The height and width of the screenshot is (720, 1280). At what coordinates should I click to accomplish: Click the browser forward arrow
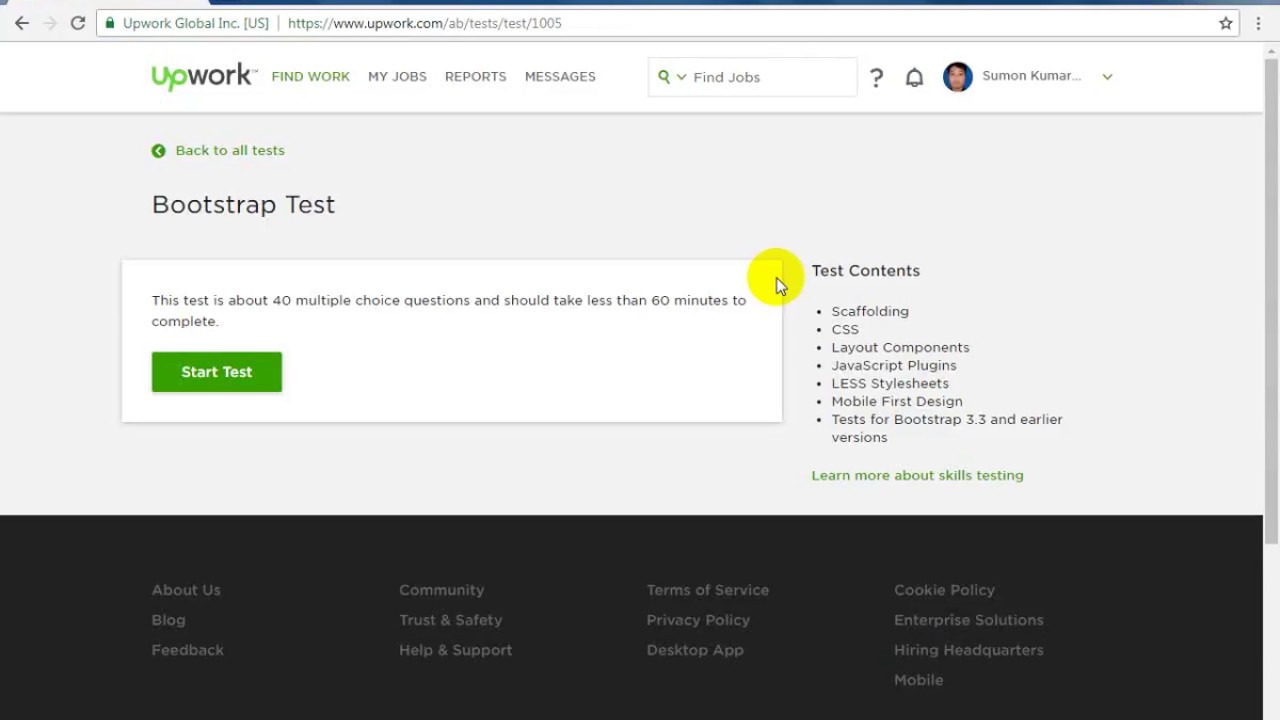(50, 23)
